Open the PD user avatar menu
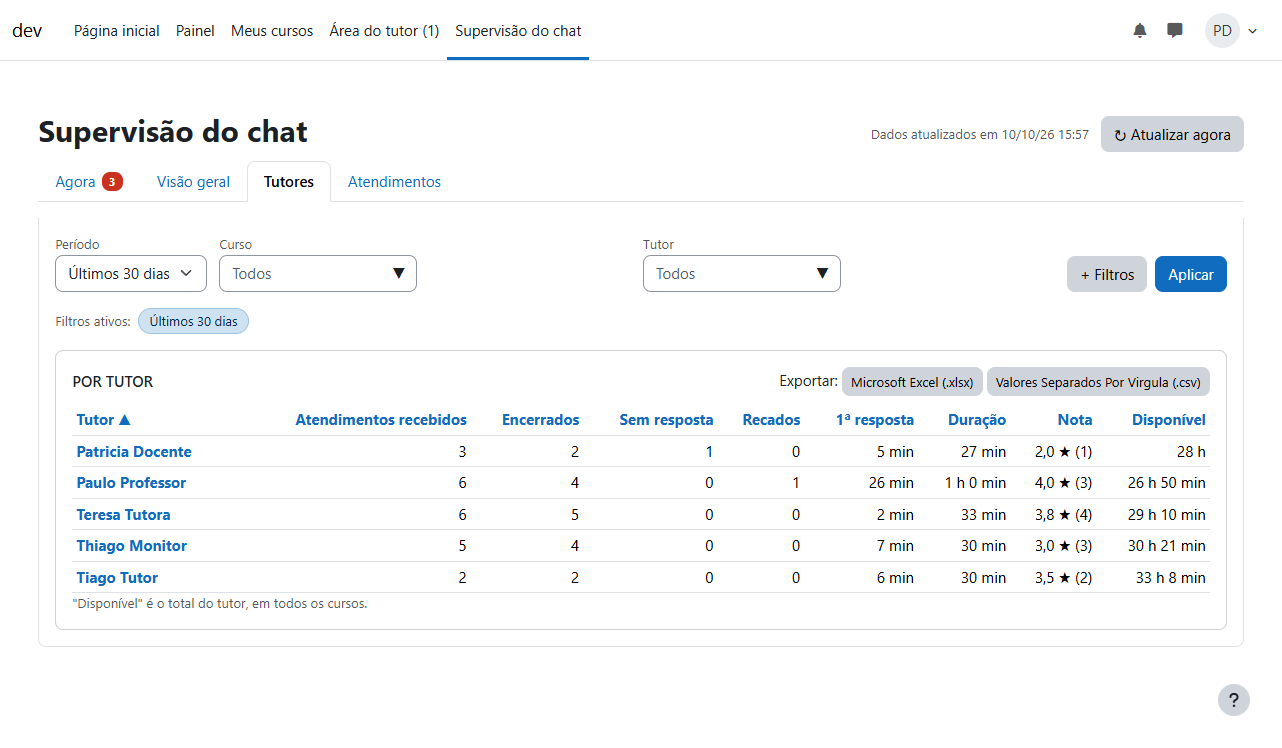 (x=1222, y=31)
